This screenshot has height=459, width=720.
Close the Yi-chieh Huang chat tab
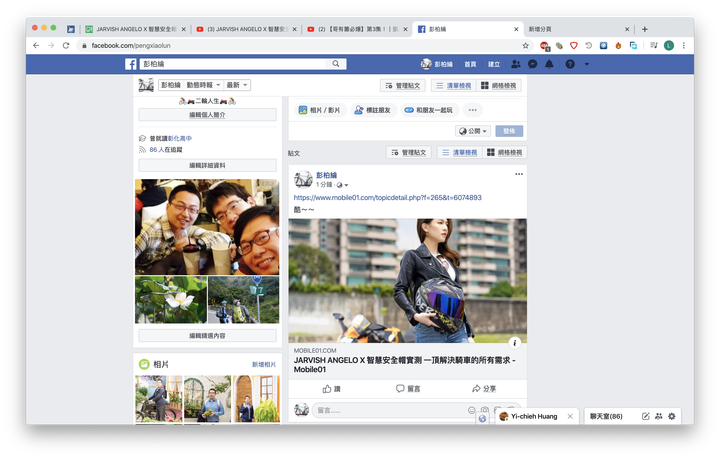pos(570,416)
